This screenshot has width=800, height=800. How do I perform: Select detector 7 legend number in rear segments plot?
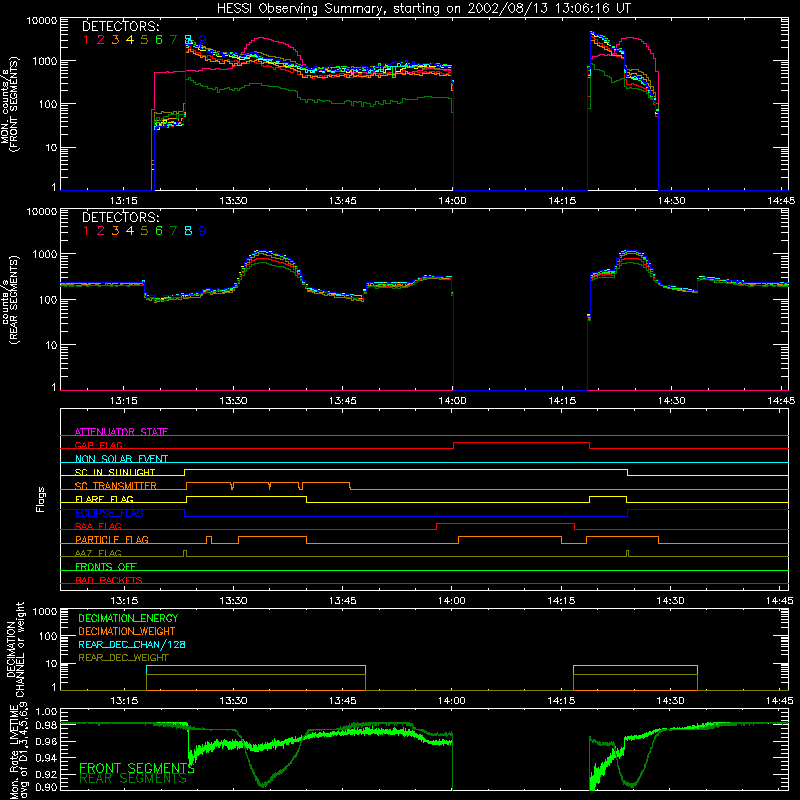(x=173, y=231)
